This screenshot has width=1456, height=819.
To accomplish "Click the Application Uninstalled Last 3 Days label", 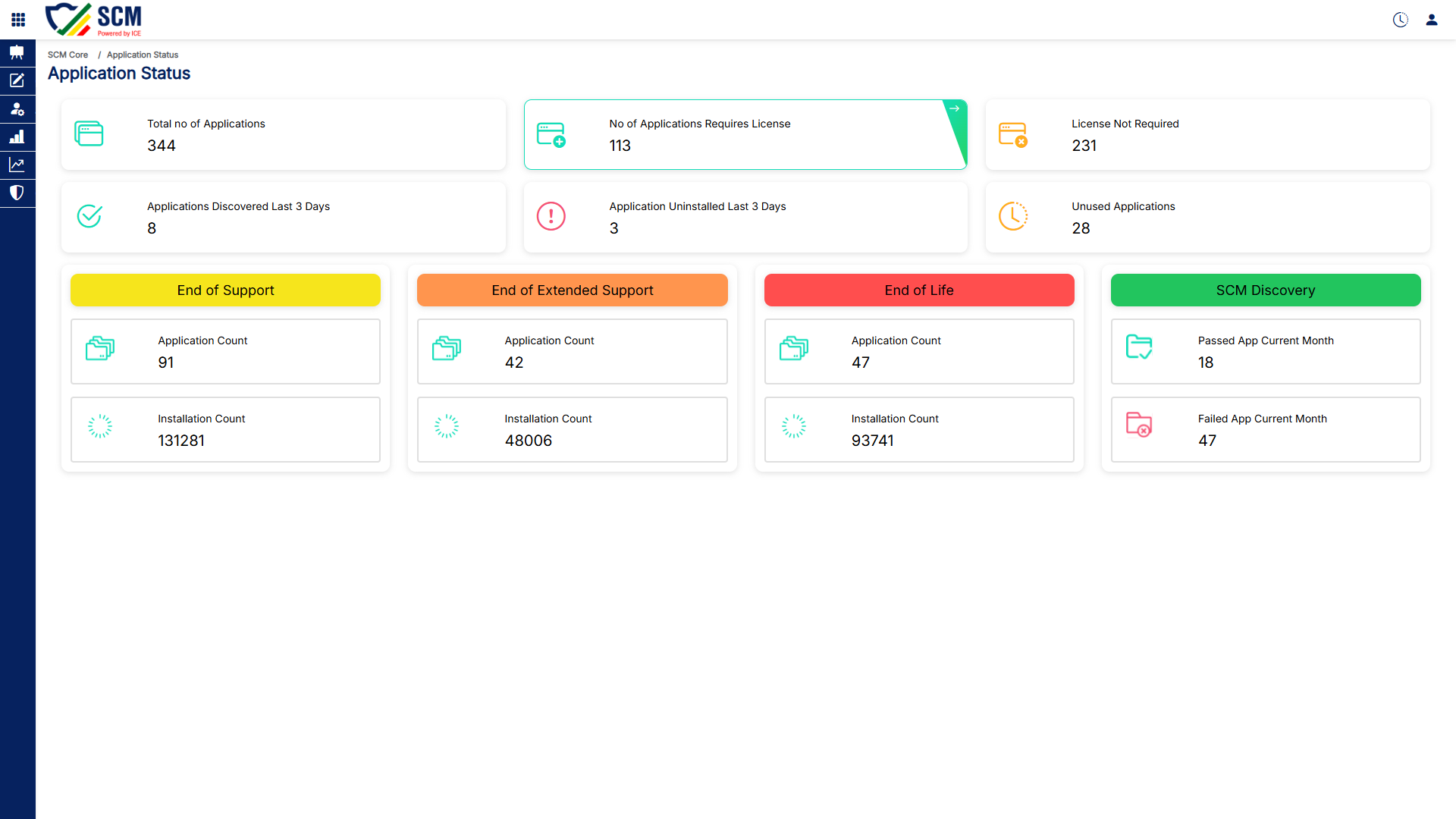I will 698,207.
